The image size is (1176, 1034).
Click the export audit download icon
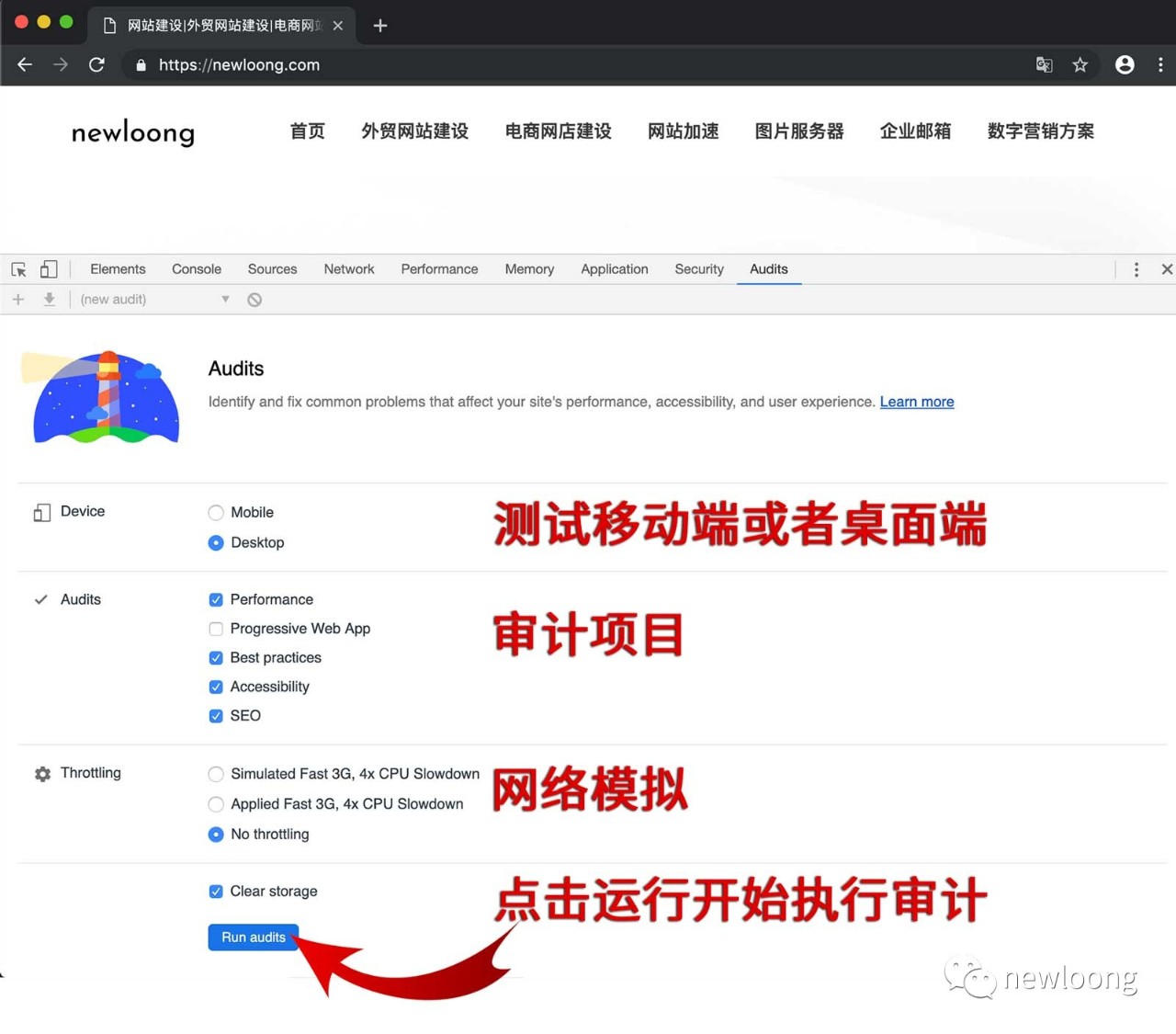coord(50,299)
